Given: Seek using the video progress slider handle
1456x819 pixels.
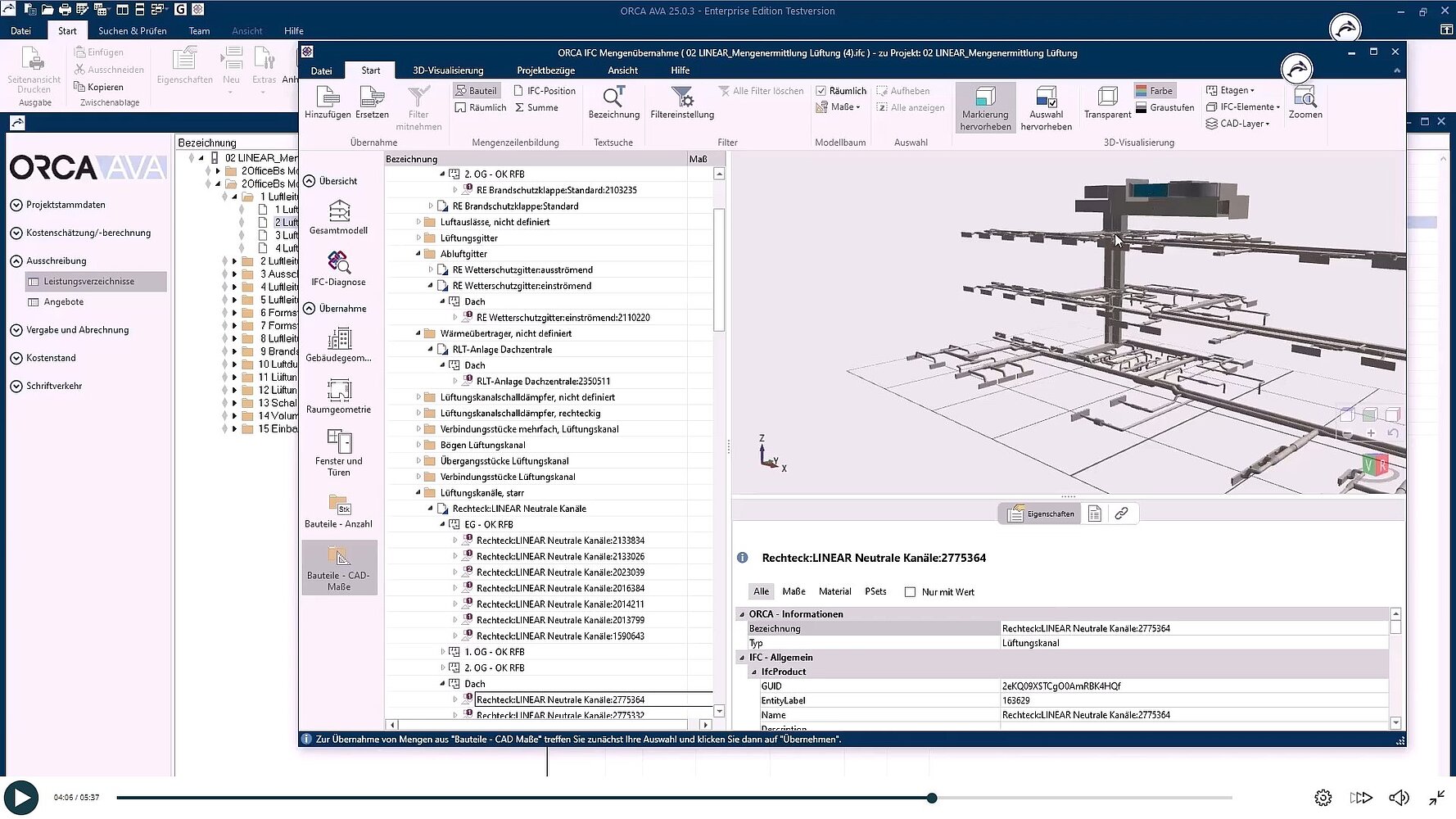Looking at the screenshot, I should pos(931,798).
